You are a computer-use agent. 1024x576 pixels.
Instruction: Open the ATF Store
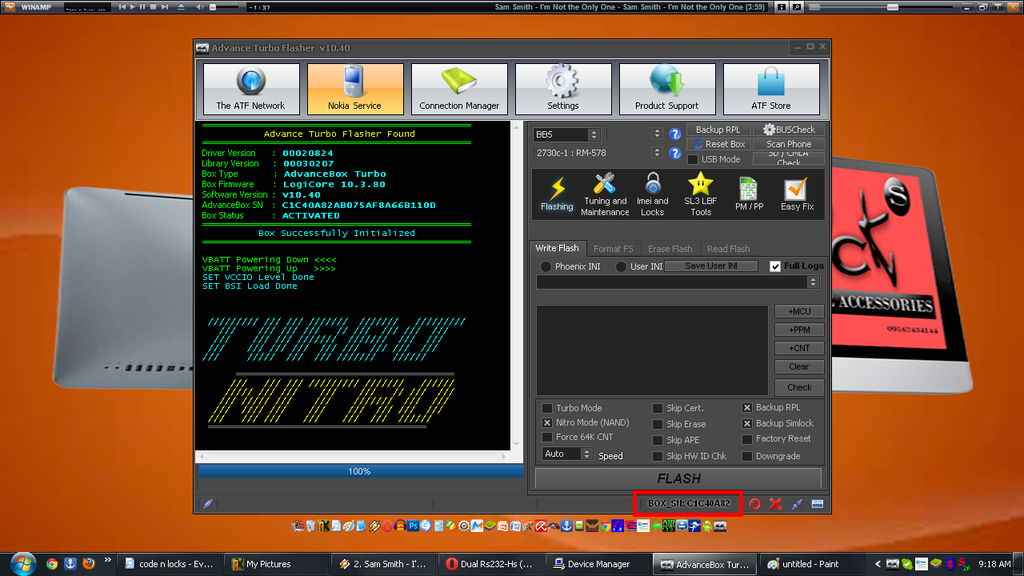point(771,89)
